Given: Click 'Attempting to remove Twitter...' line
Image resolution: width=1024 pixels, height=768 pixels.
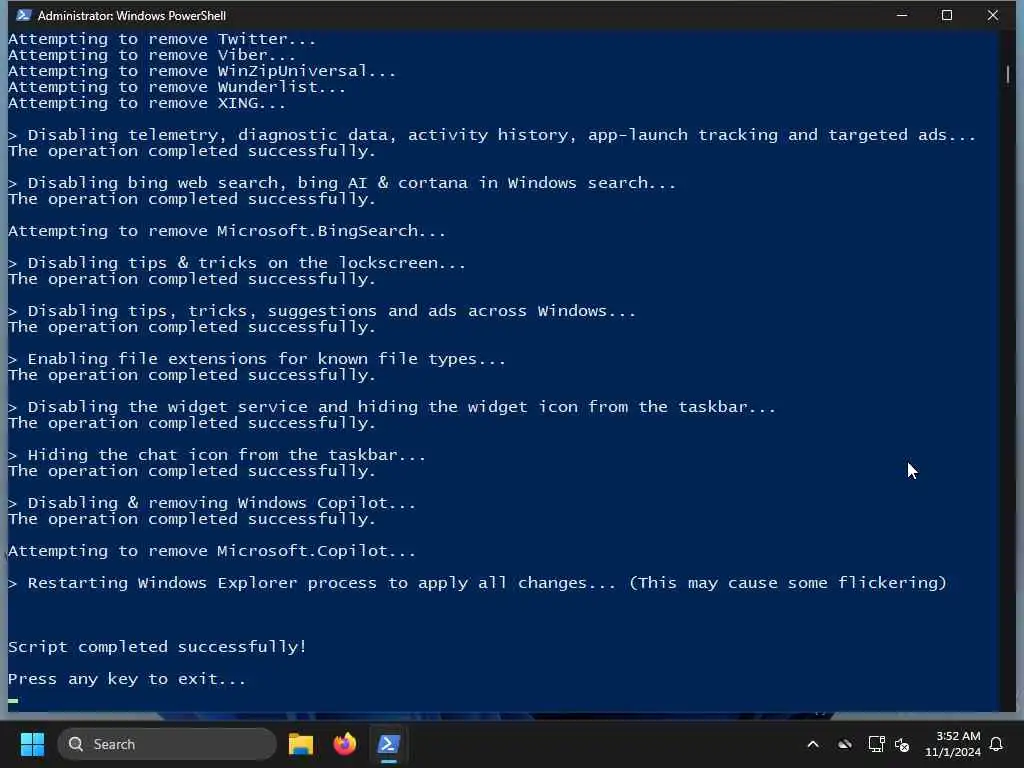Looking at the screenshot, I should (162, 39).
